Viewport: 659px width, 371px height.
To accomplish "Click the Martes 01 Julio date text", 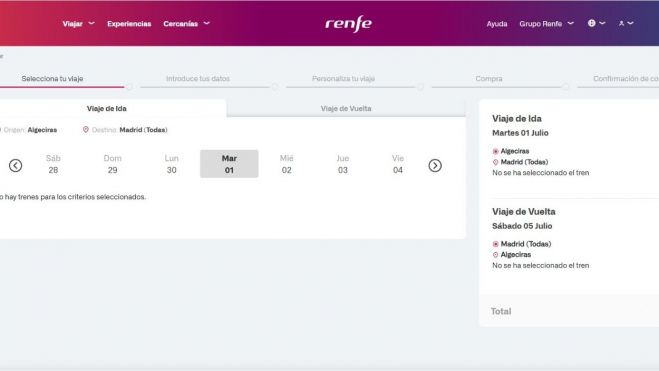I will pos(520,133).
